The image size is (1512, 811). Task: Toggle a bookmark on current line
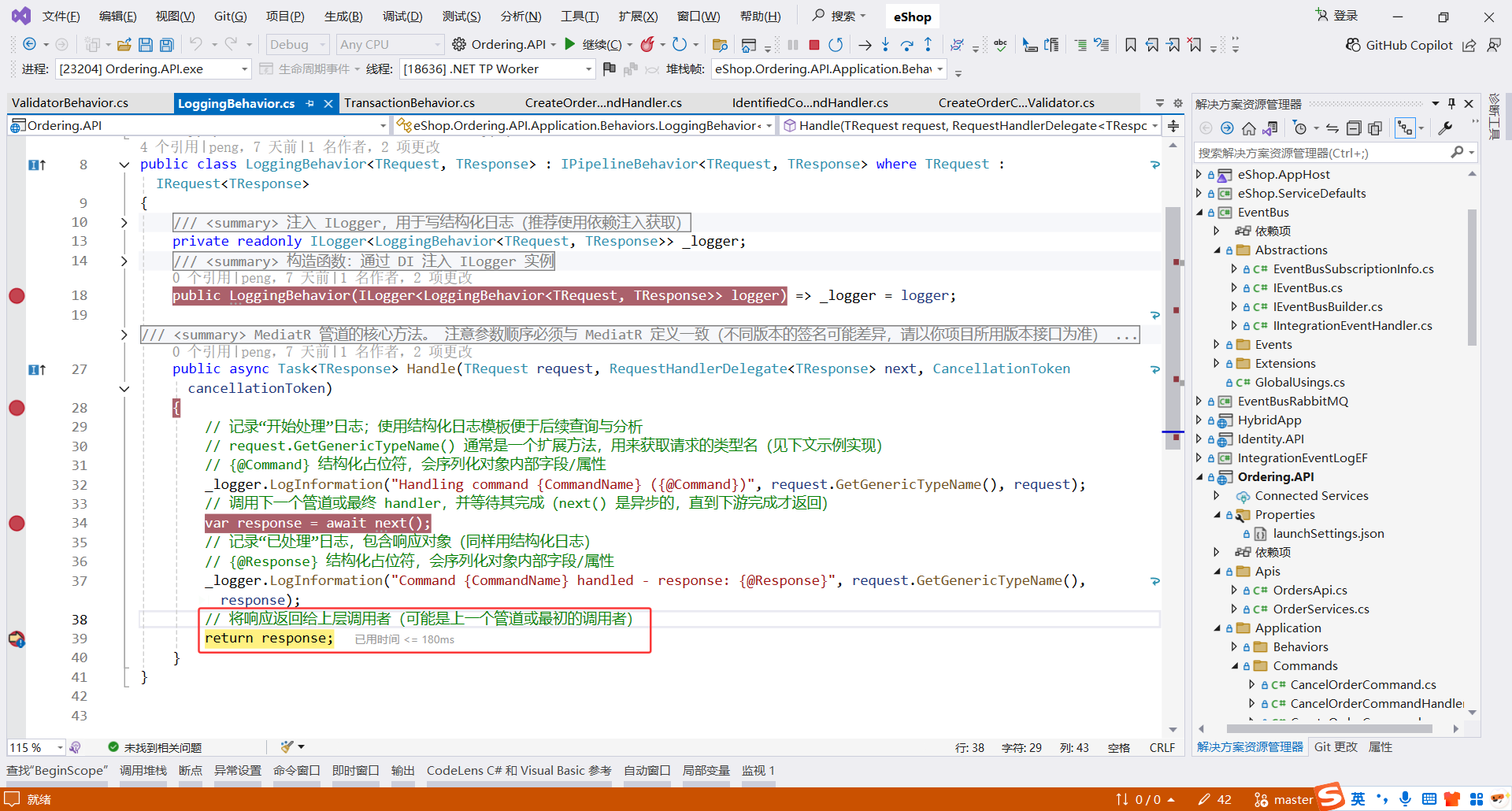1131,45
